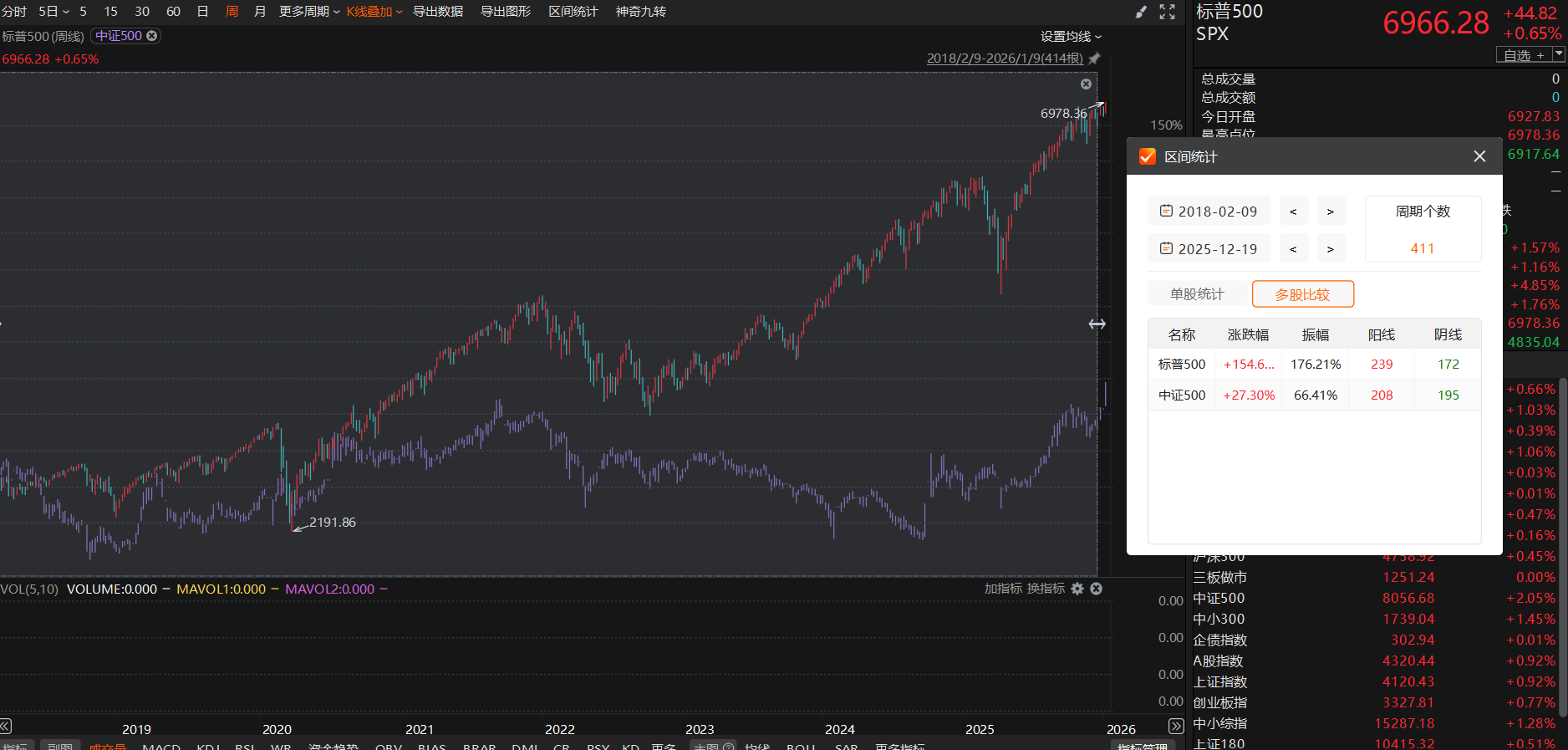Click the 6978.36 high price label

1063,113
